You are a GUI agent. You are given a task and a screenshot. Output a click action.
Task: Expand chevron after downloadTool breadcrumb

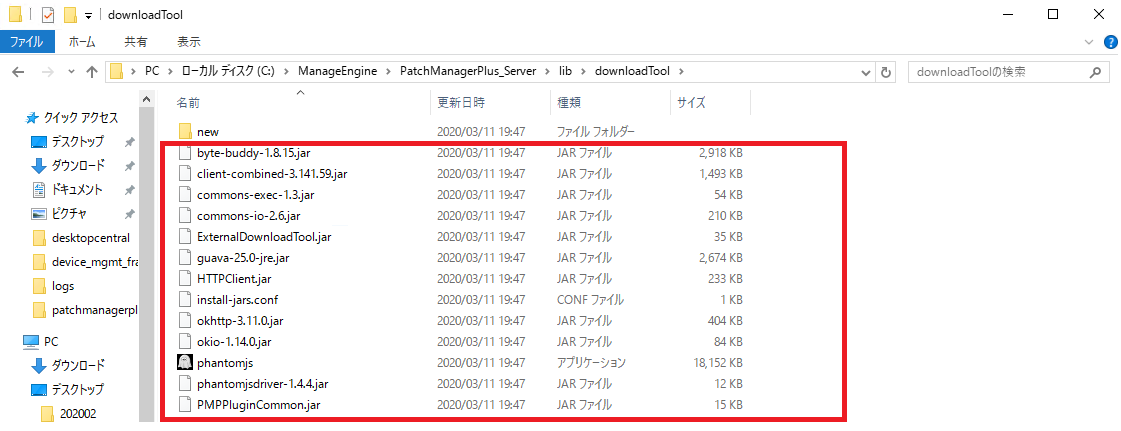681,72
